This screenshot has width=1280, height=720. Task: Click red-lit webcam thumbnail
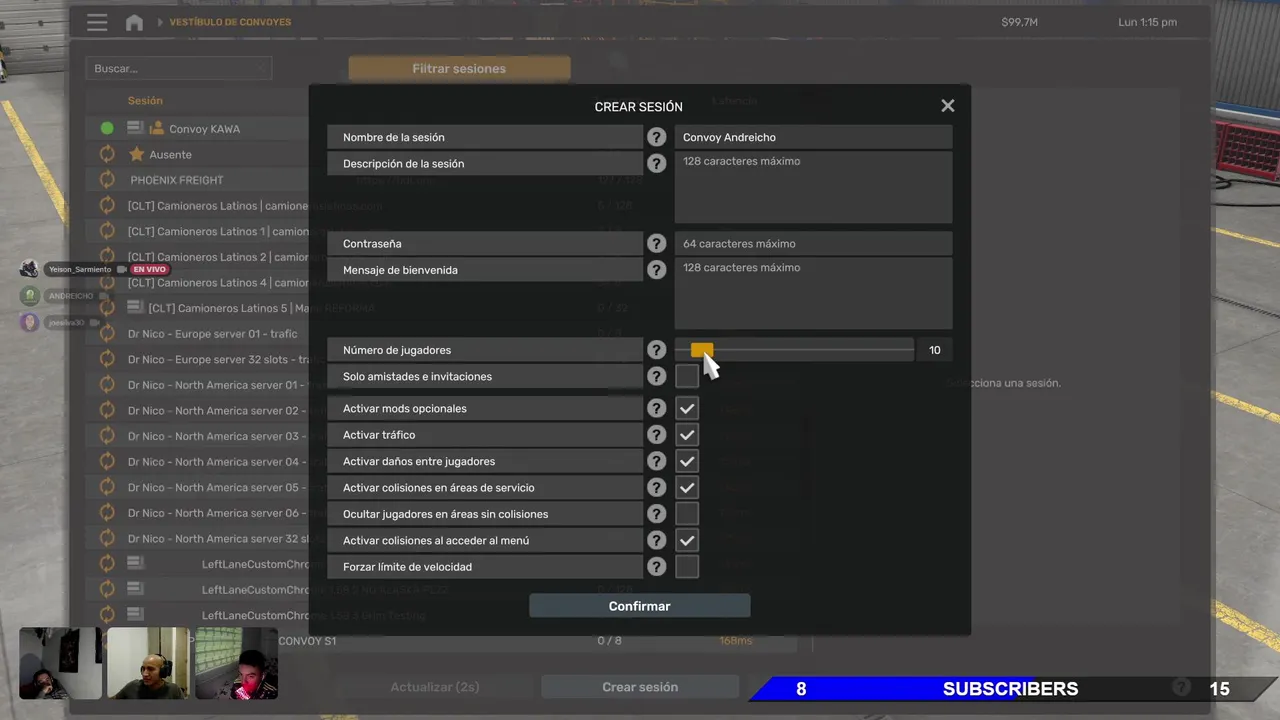coord(236,663)
